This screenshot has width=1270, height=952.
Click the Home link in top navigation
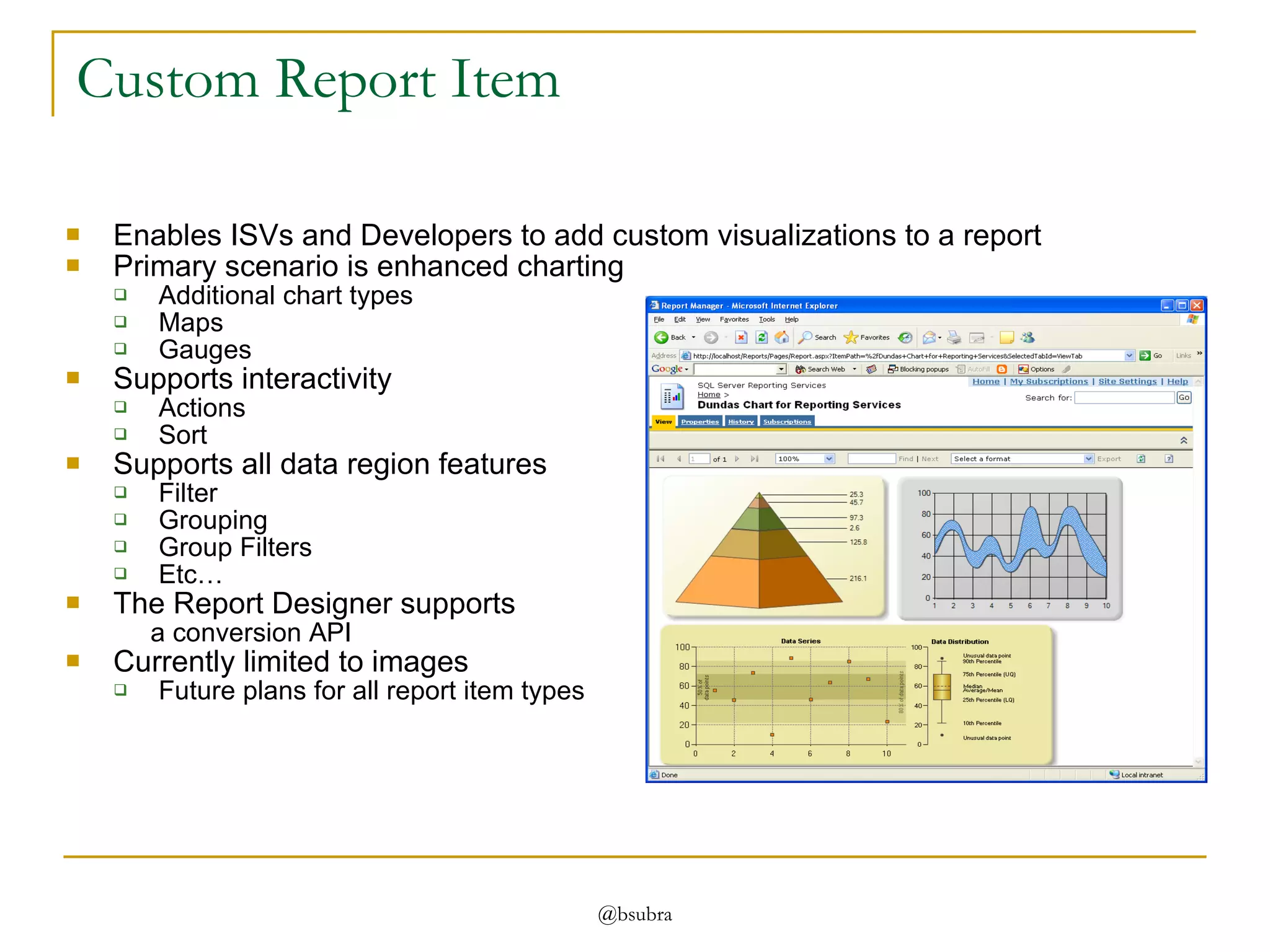click(985, 382)
